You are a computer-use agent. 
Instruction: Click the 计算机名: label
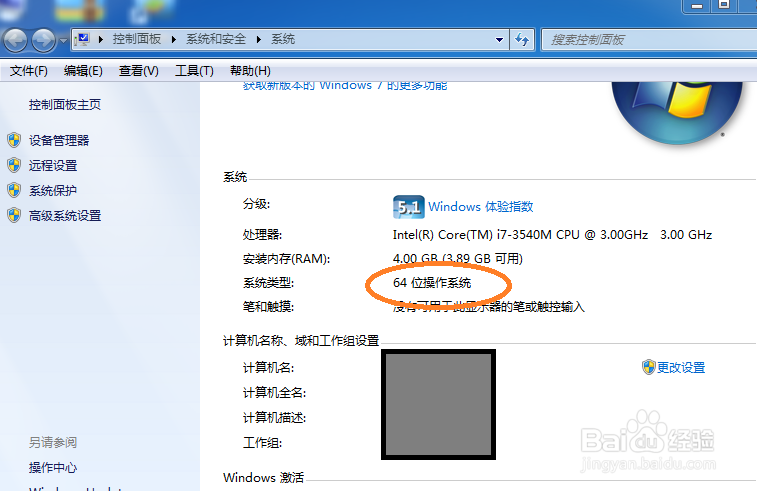268,368
